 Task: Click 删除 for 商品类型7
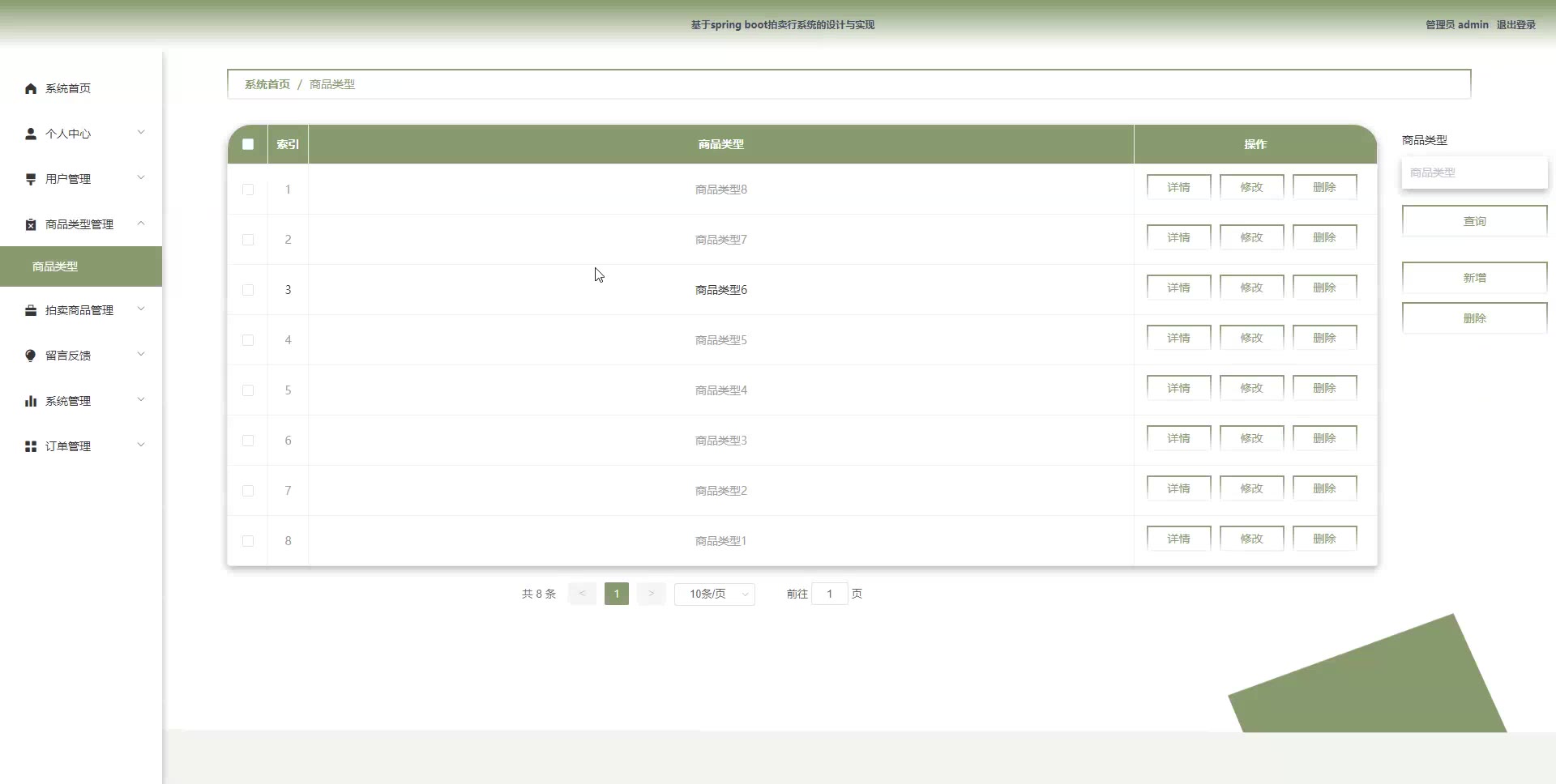[x=1324, y=237]
